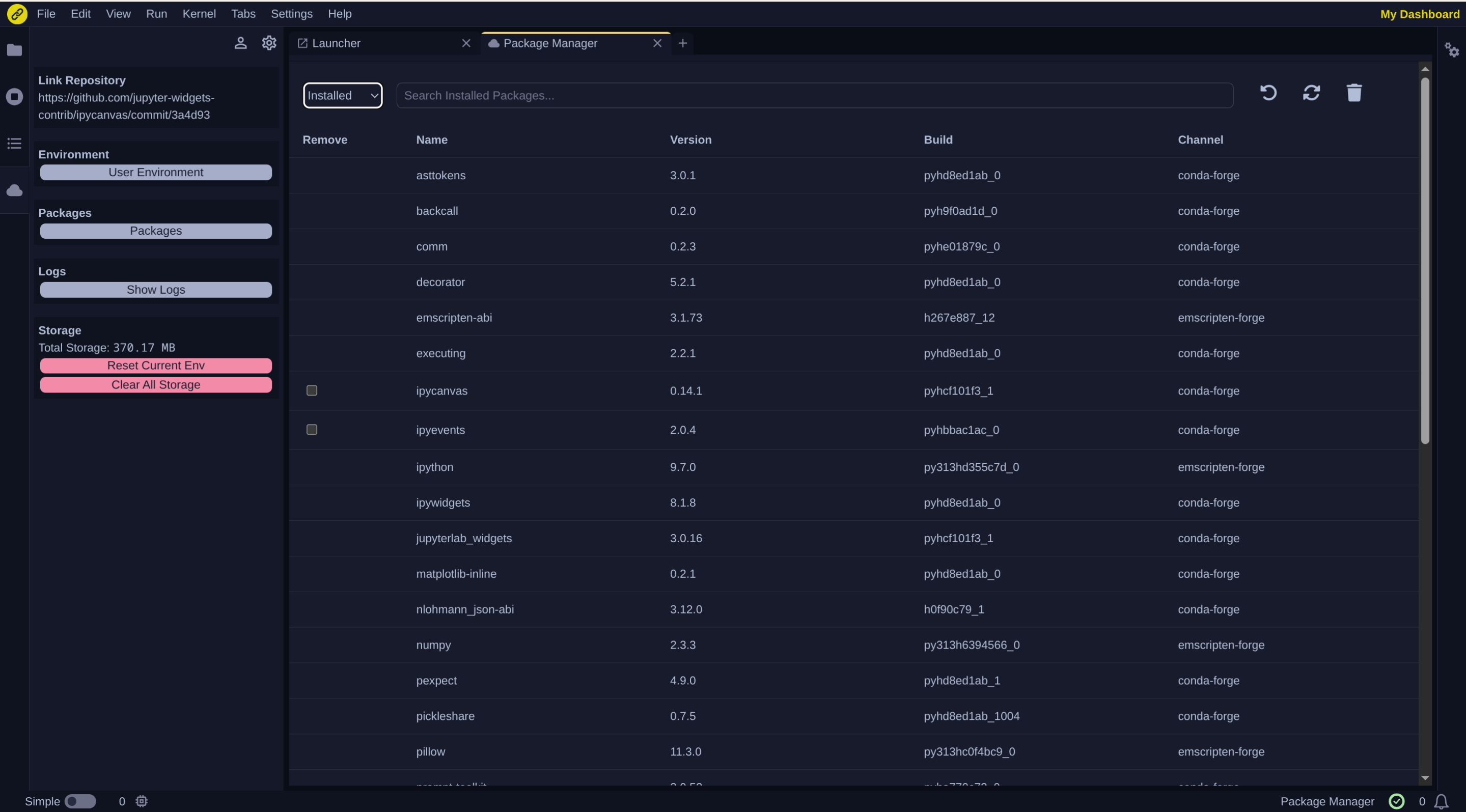The height and width of the screenshot is (812, 1466).
Task: Click the refresh packages icon
Action: click(1311, 93)
